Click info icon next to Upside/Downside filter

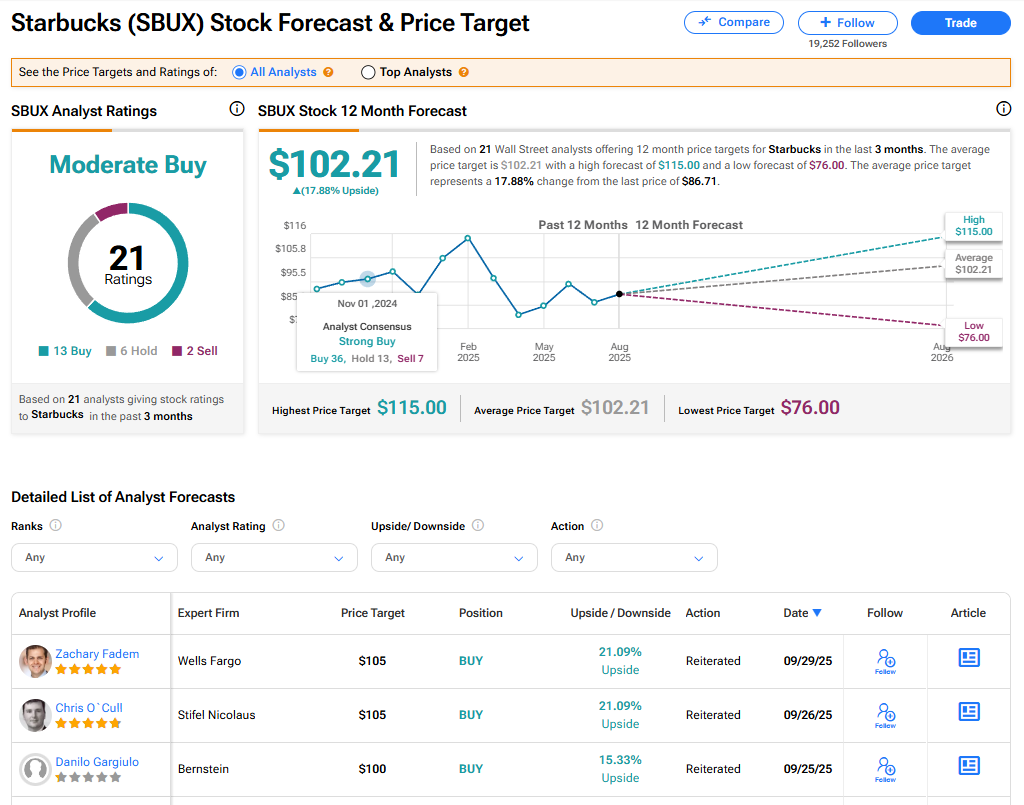coord(478,525)
